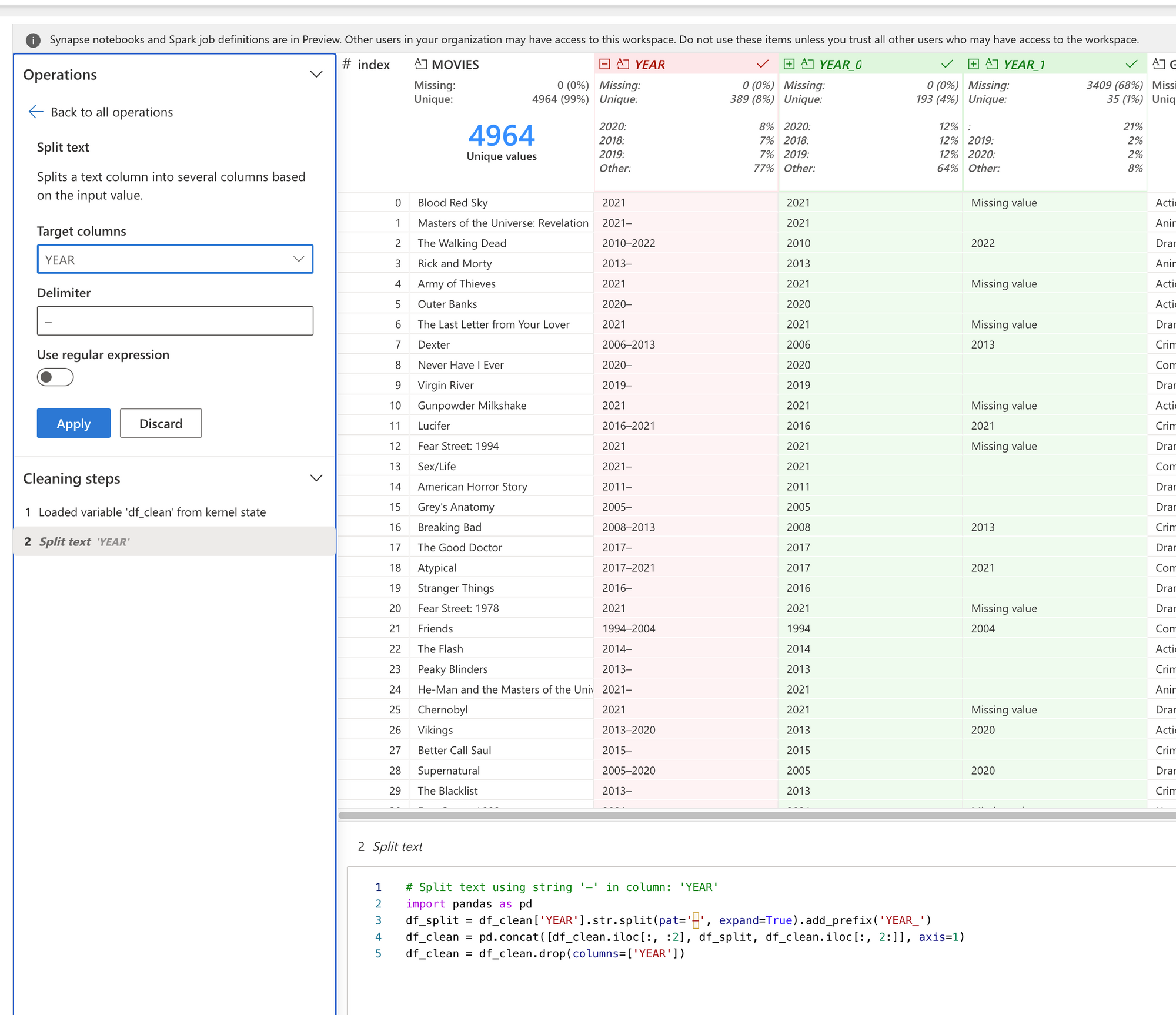Click the red checkmark on the YEAR column
The width and height of the screenshot is (1176, 1015).
(763, 64)
